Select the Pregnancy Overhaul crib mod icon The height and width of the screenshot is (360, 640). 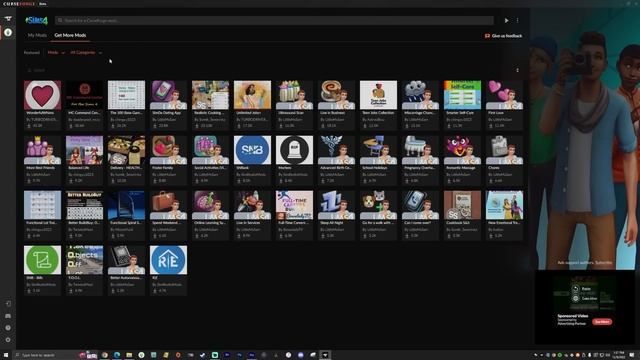pos(420,150)
